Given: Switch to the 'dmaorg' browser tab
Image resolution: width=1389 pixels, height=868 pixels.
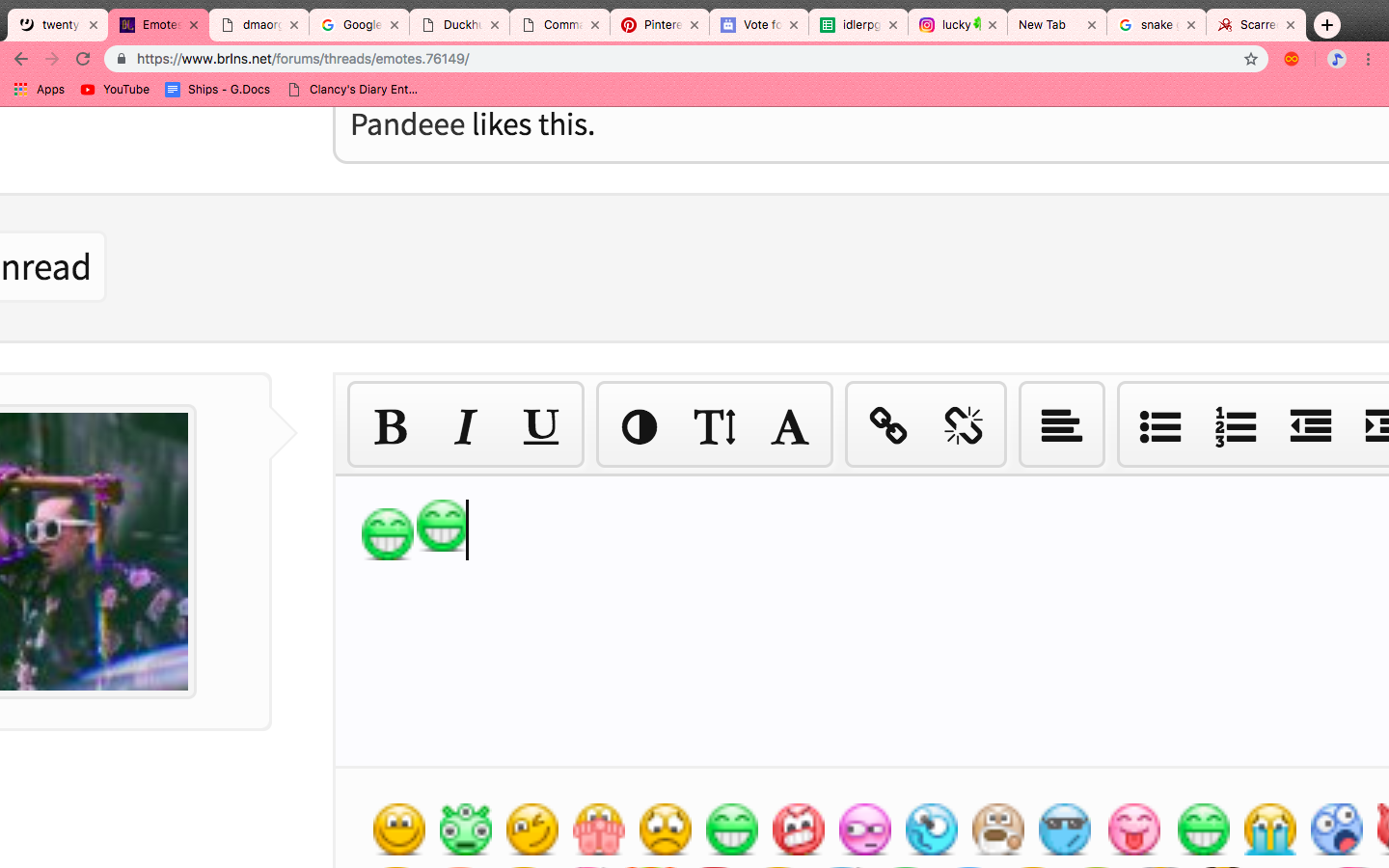Looking at the screenshot, I should click(x=260, y=25).
